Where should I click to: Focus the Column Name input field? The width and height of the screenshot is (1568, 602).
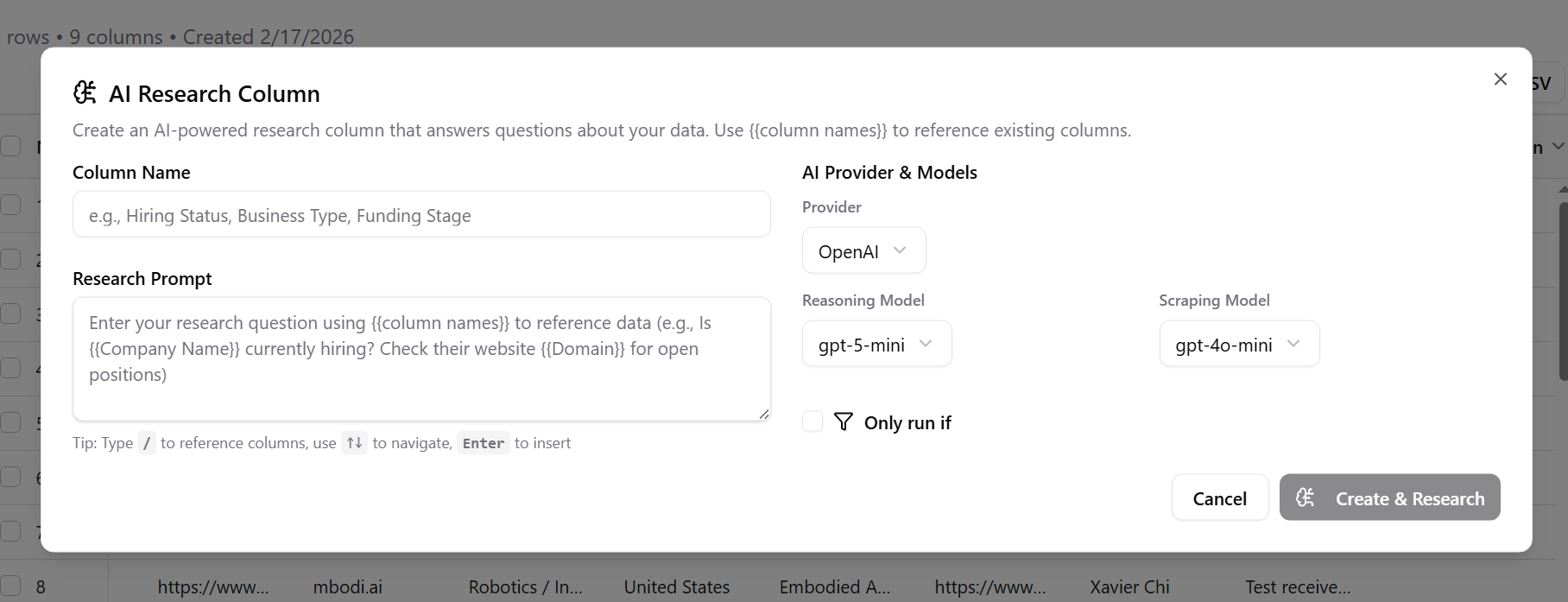421,214
